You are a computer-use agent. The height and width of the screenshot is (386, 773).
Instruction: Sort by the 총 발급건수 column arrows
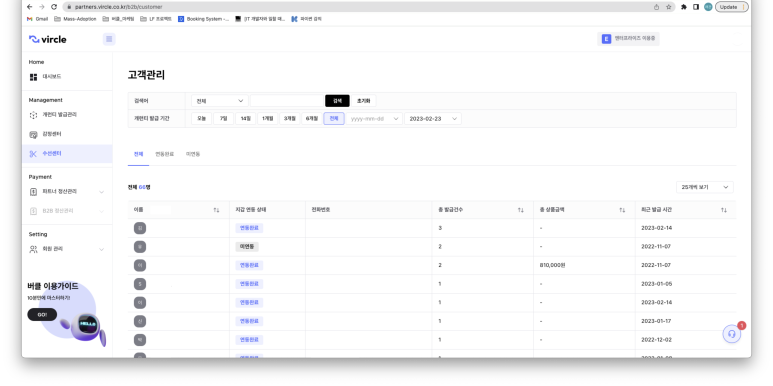click(521, 210)
